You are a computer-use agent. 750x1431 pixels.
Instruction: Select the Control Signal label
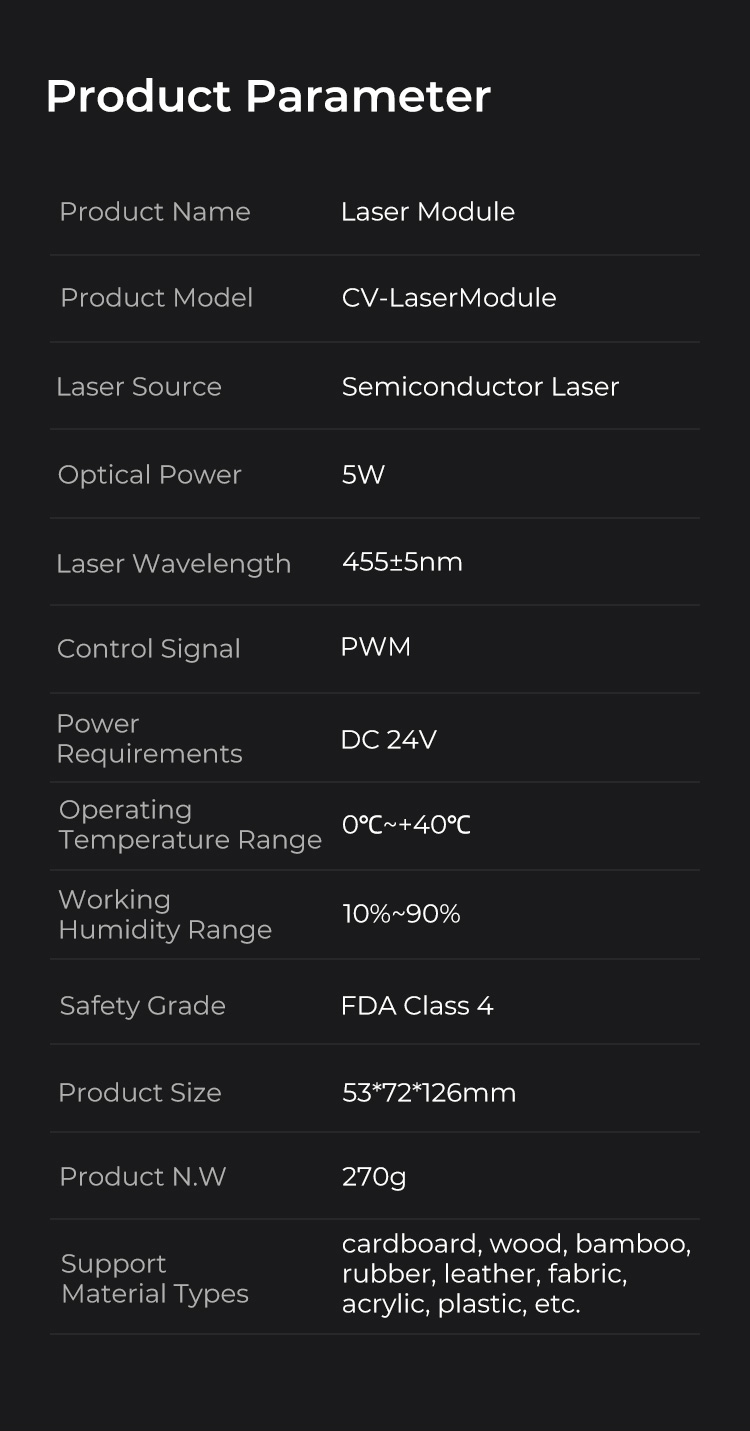(149, 649)
